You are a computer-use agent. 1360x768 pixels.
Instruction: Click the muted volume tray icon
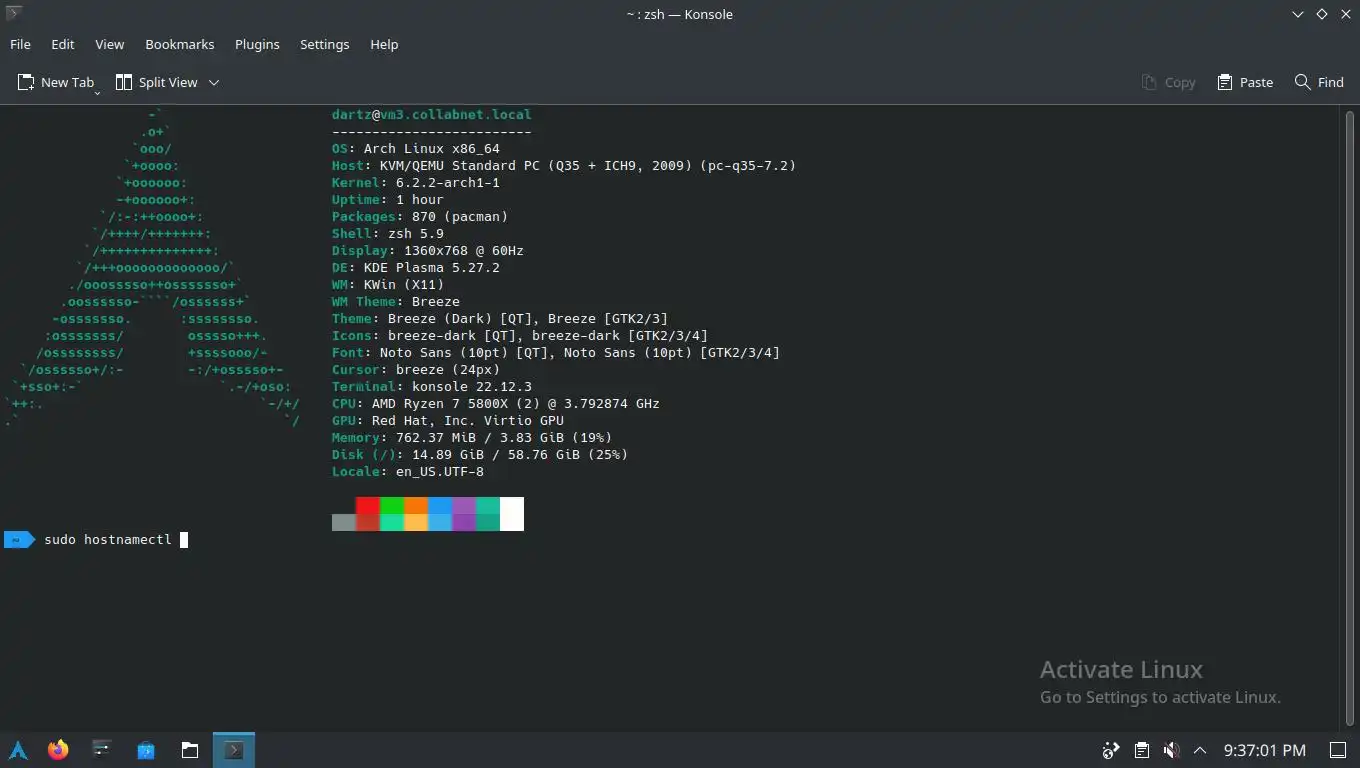pyautogui.click(x=1171, y=750)
